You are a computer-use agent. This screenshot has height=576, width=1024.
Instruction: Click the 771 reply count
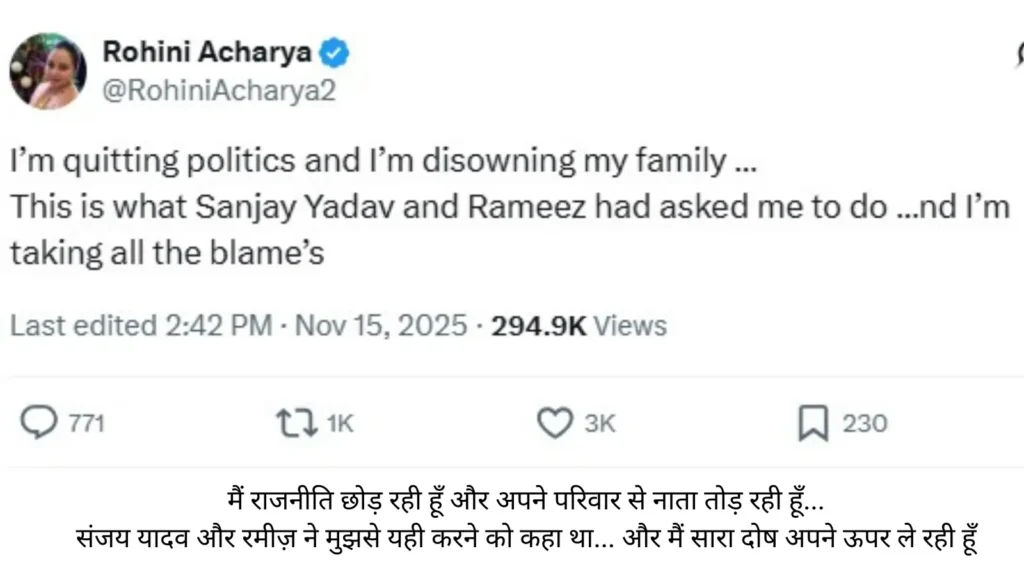pyautogui.click(x=85, y=422)
